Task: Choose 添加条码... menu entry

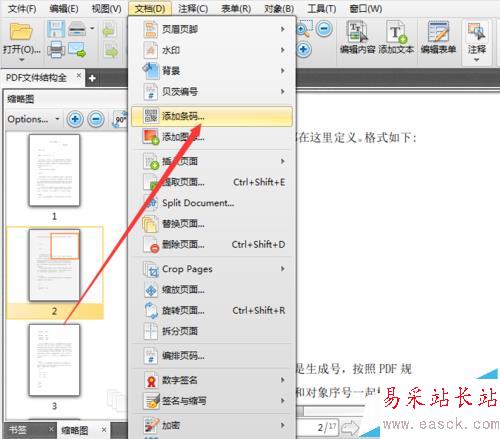Action: click(212, 116)
